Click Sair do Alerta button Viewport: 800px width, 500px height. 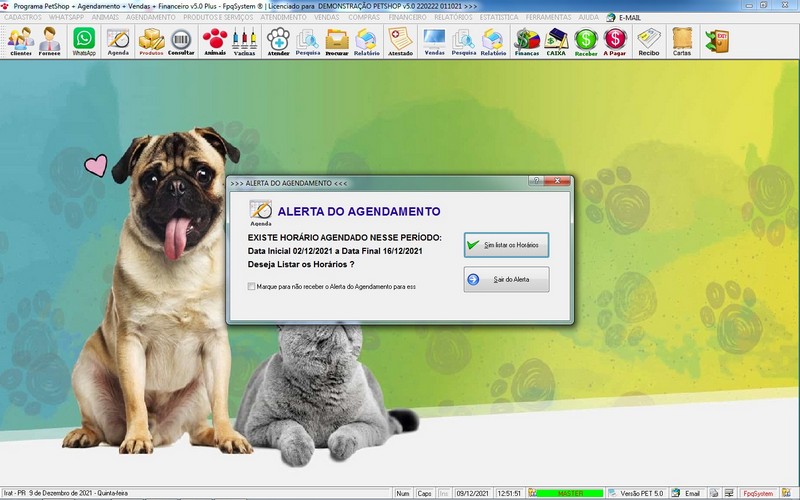click(x=507, y=280)
